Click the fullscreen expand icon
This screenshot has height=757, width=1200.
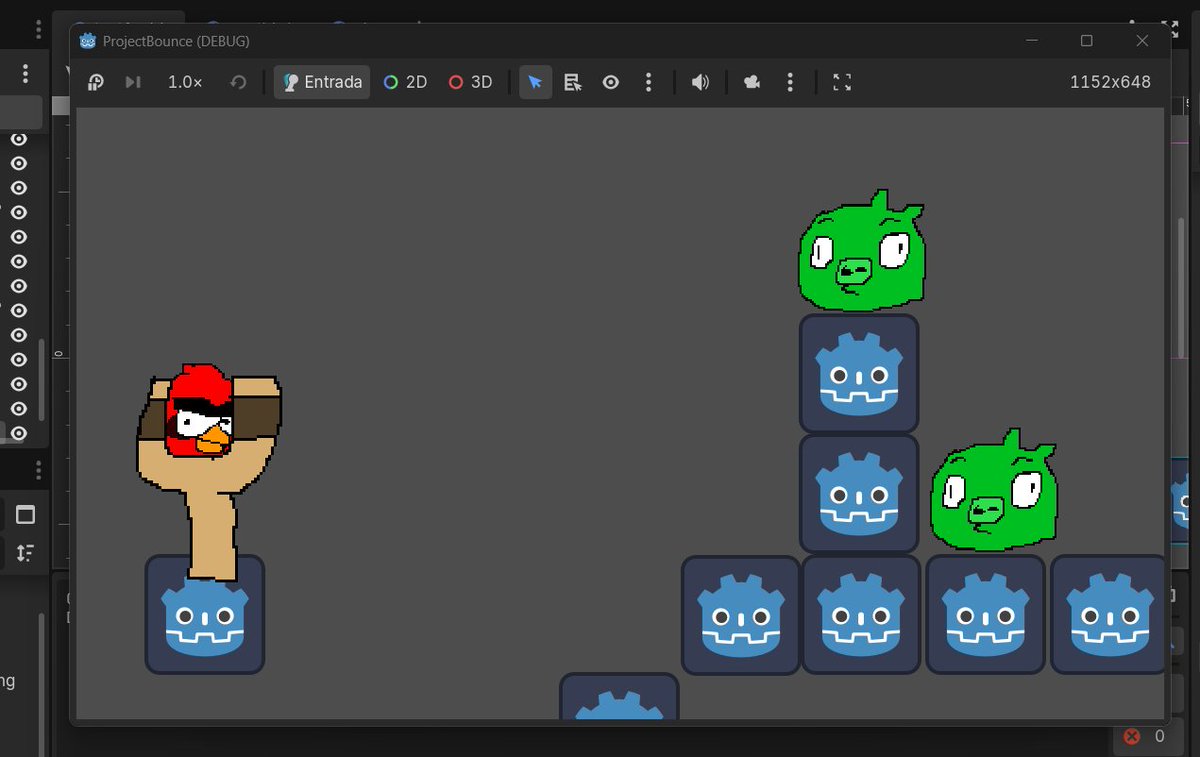click(x=842, y=82)
